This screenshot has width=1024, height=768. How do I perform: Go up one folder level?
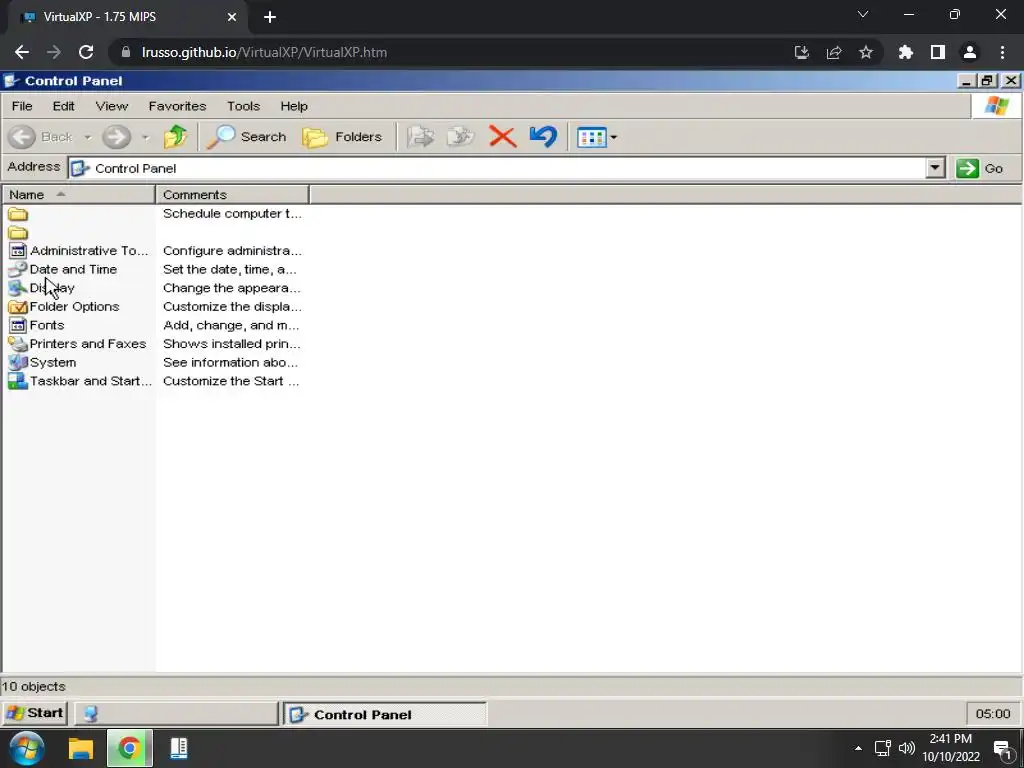click(175, 137)
